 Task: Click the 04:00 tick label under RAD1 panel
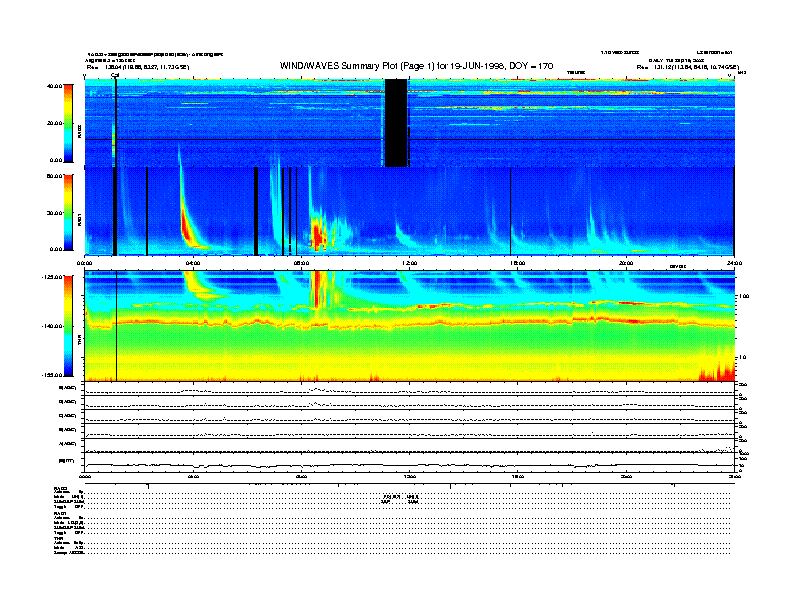[193, 263]
